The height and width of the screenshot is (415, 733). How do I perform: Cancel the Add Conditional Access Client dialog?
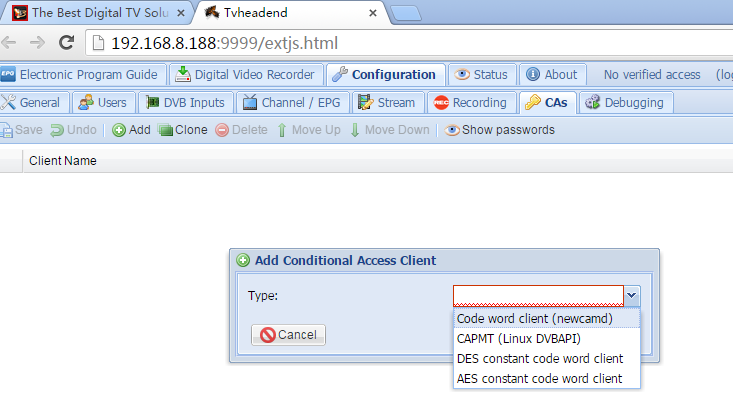point(288,335)
